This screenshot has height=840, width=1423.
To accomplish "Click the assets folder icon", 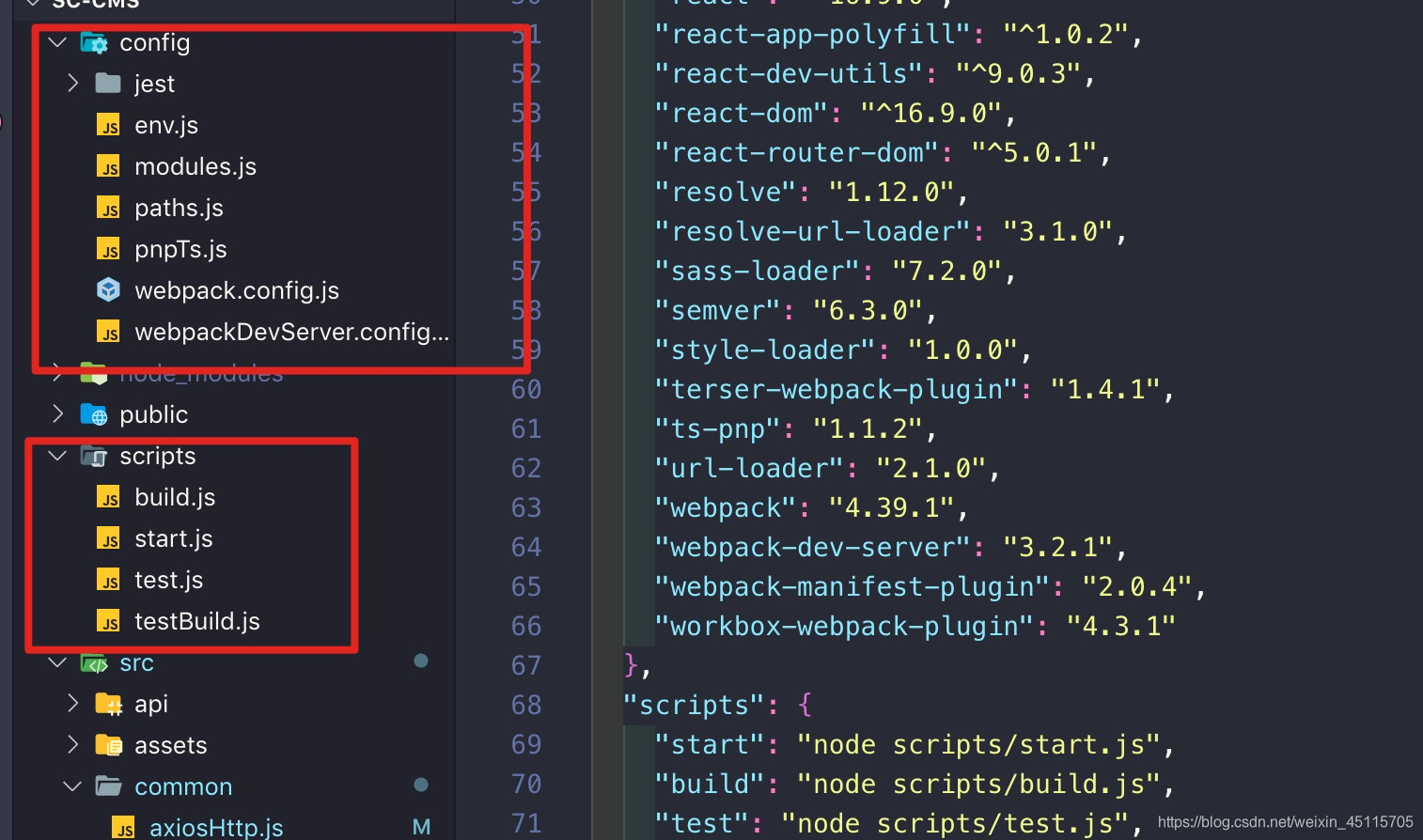I will (x=109, y=746).
